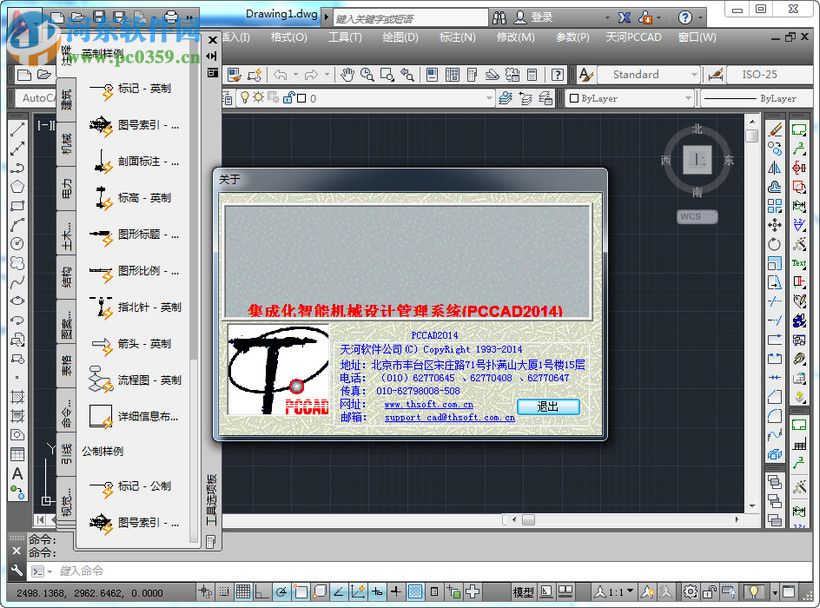This screenshot has width=820, height=608.
Task: Select the Line tool on the left toolbar
Action: (15, 127)
